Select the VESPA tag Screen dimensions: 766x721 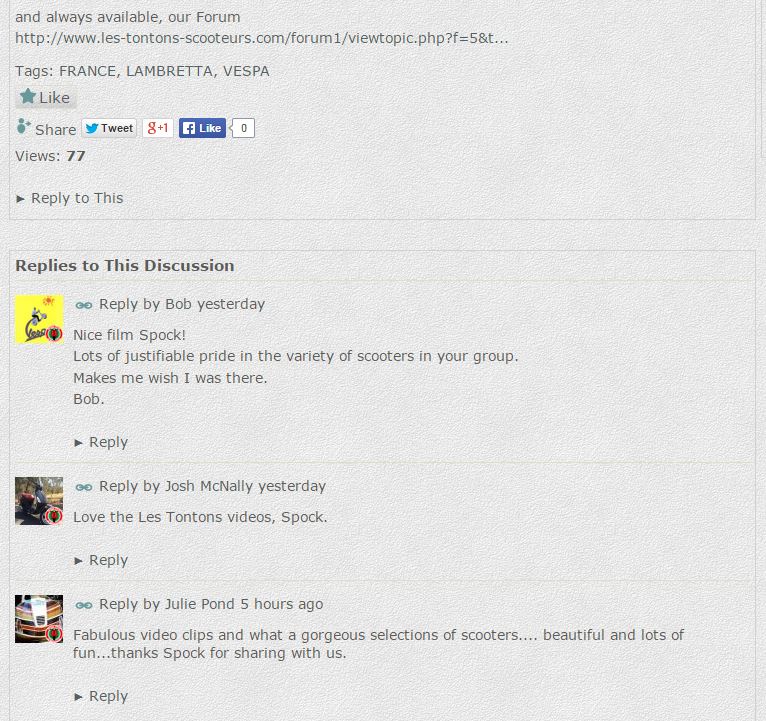click(246, 71)
